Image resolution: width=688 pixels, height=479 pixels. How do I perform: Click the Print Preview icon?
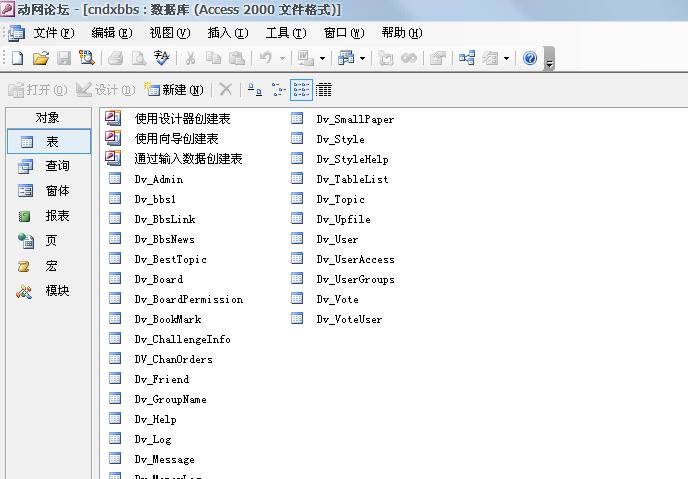[x=139, y=58]
